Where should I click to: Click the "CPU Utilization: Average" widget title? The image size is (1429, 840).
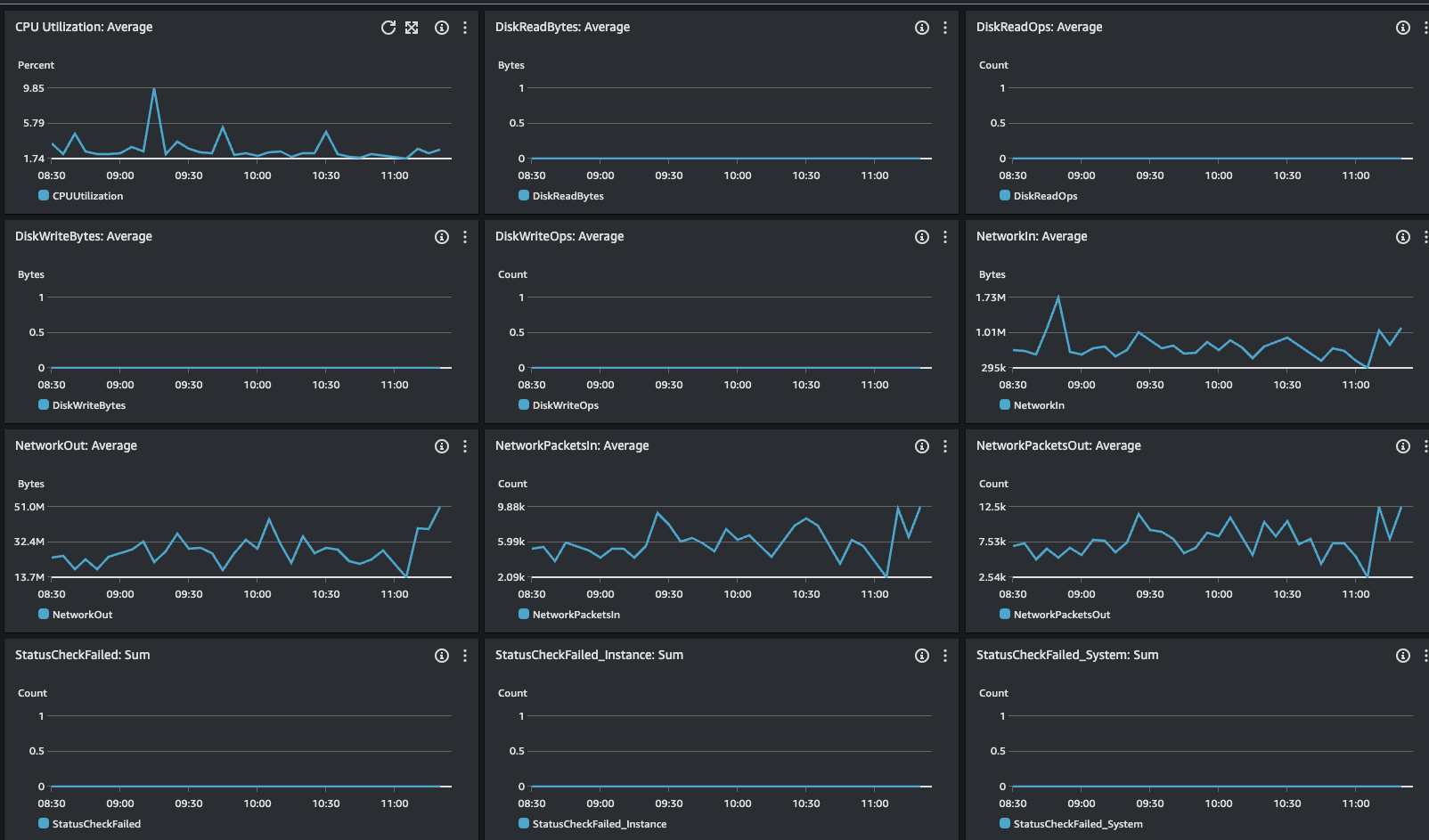(x=84, y=28)
